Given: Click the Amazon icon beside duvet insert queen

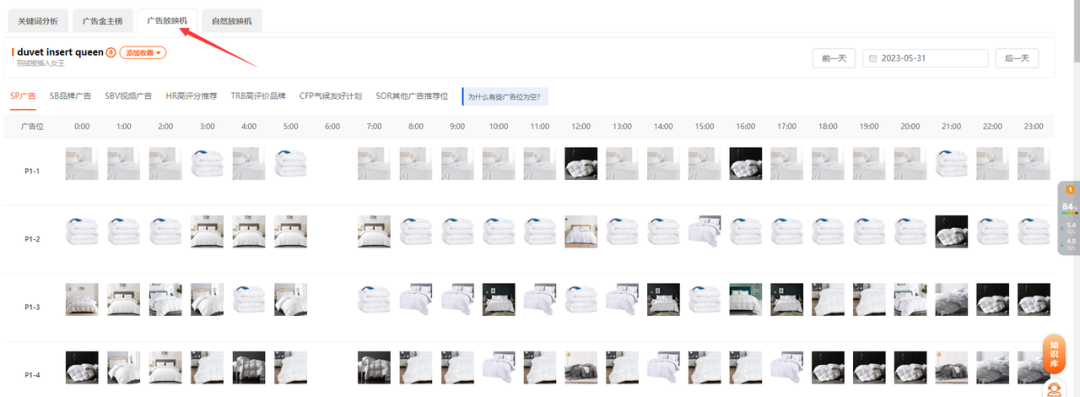Looking at the screenshot, I should (x=111, y=52).
